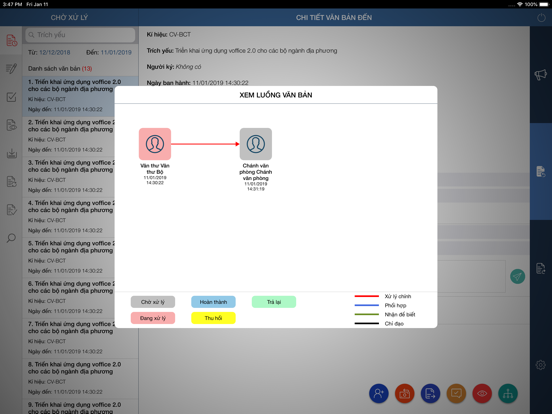Open pending documents icon in left sidebar

point(11,40)
